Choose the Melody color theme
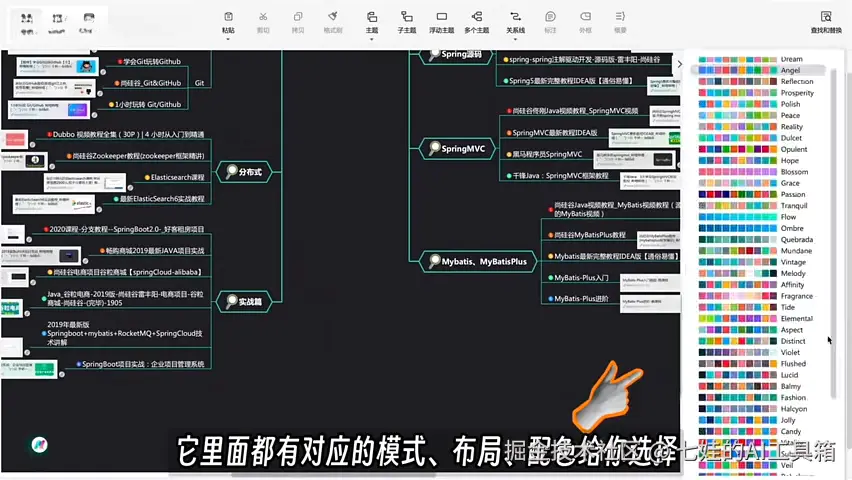 (752, 273)
